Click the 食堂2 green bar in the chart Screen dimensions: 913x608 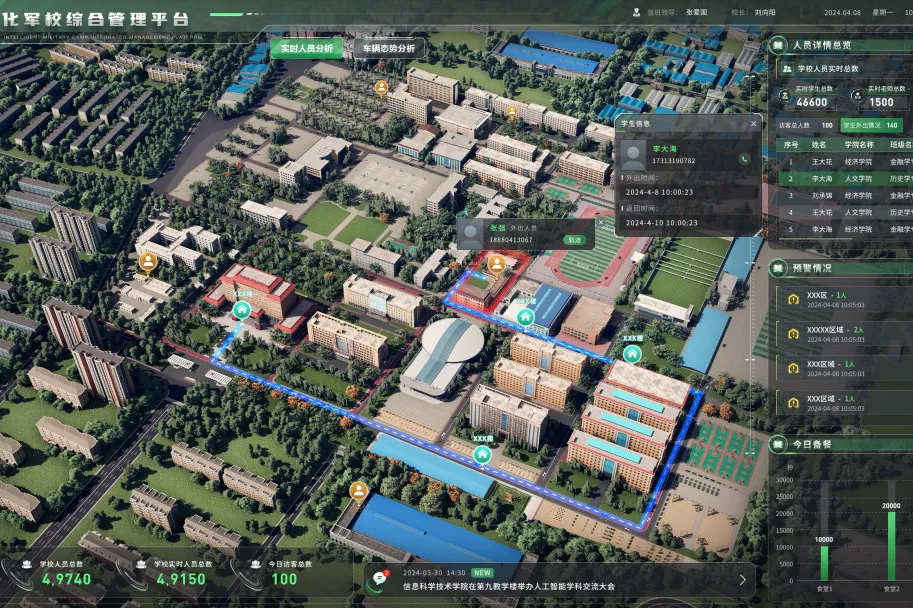[x=892, y=546]
